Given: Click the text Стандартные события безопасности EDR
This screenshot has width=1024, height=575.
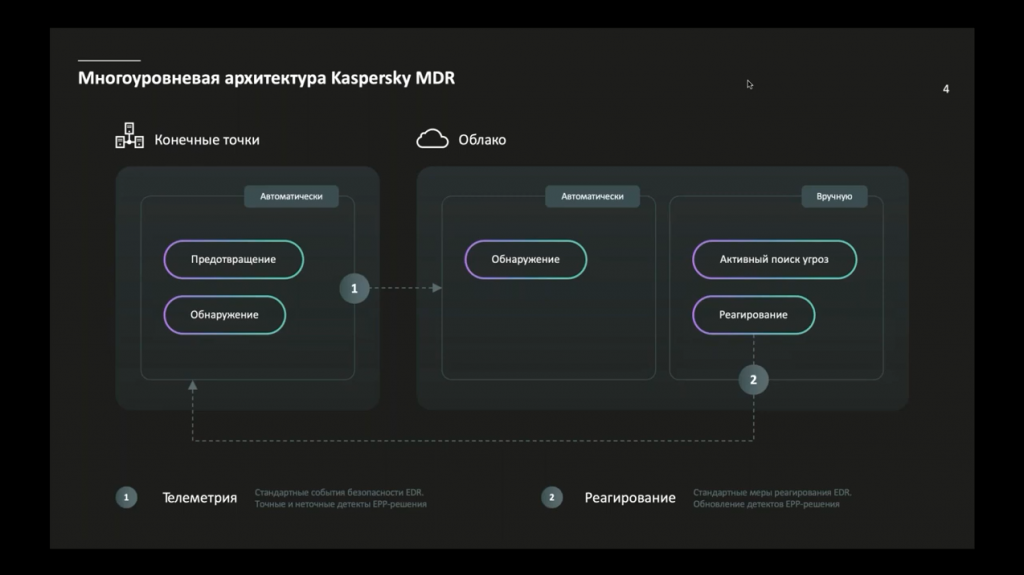Looking at the screenshot, I should (x=339, y=492).
